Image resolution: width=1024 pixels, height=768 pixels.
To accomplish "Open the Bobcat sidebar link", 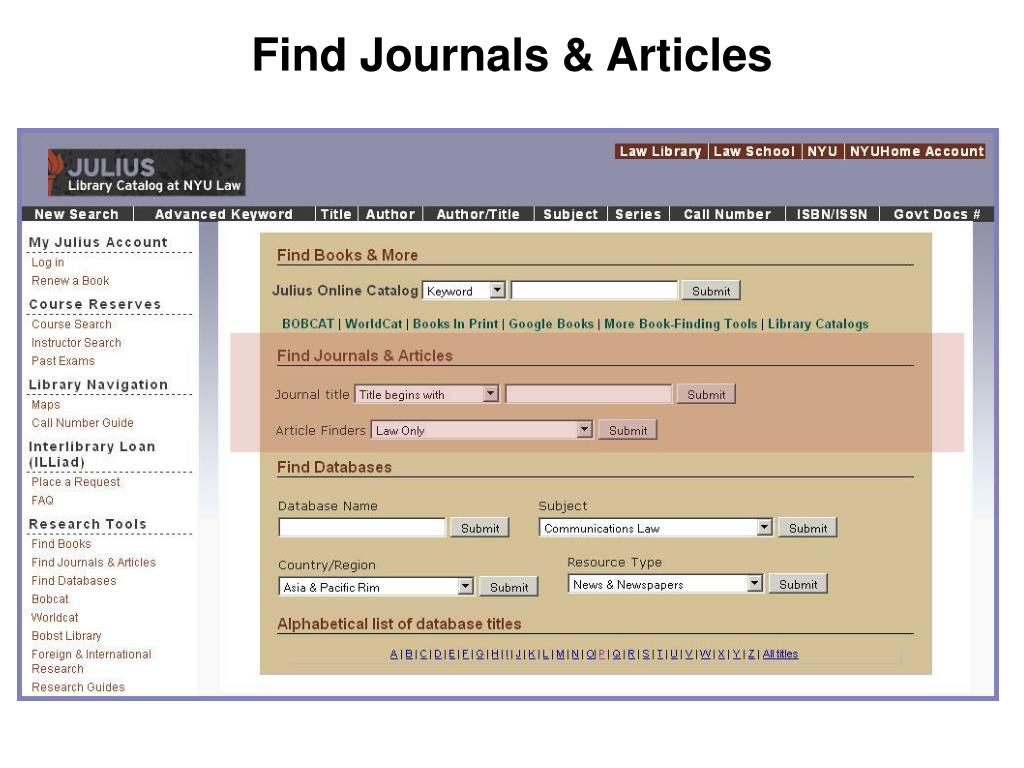I will point(50,599).
